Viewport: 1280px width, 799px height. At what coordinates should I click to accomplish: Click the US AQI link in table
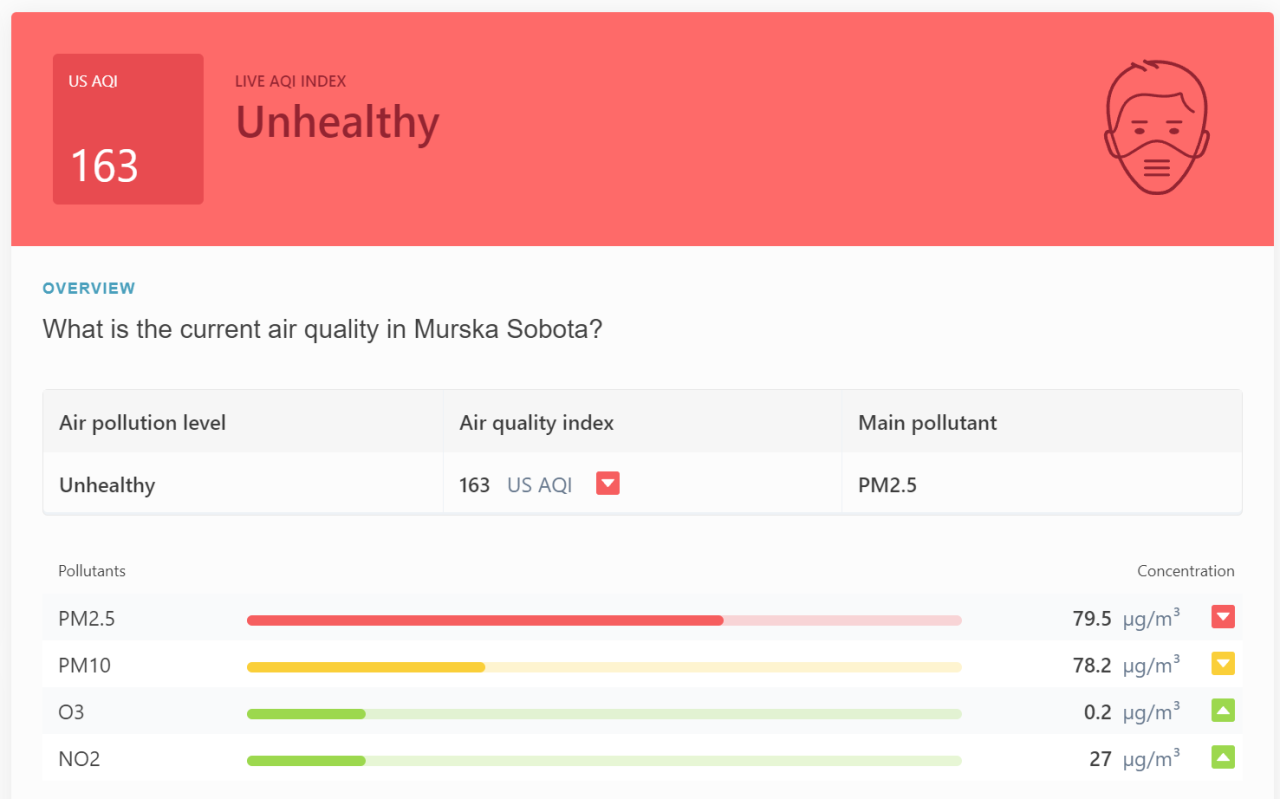pyautogui.click(x=540, y=485)
